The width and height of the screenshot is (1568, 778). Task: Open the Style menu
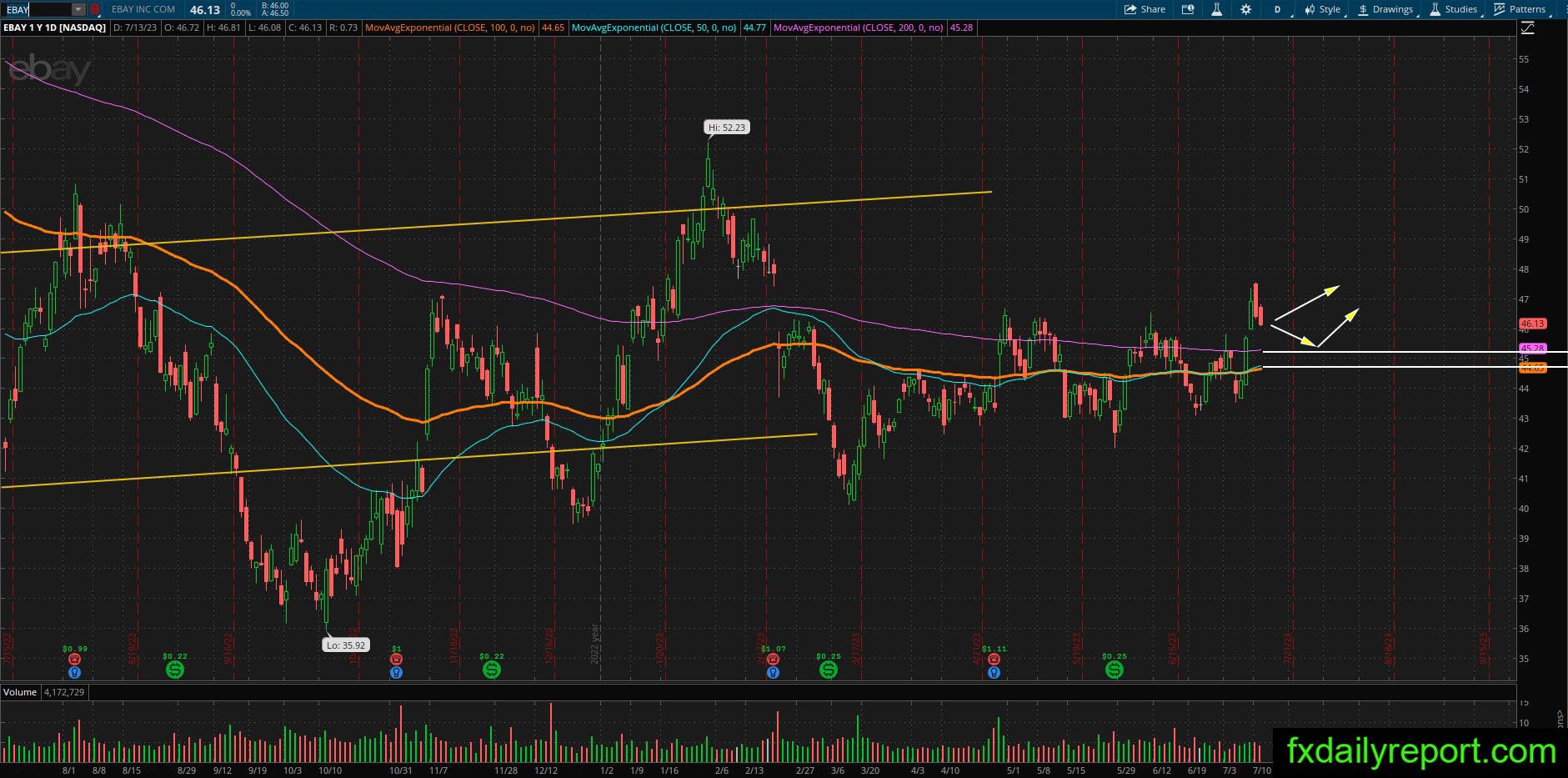(1322, 9)
